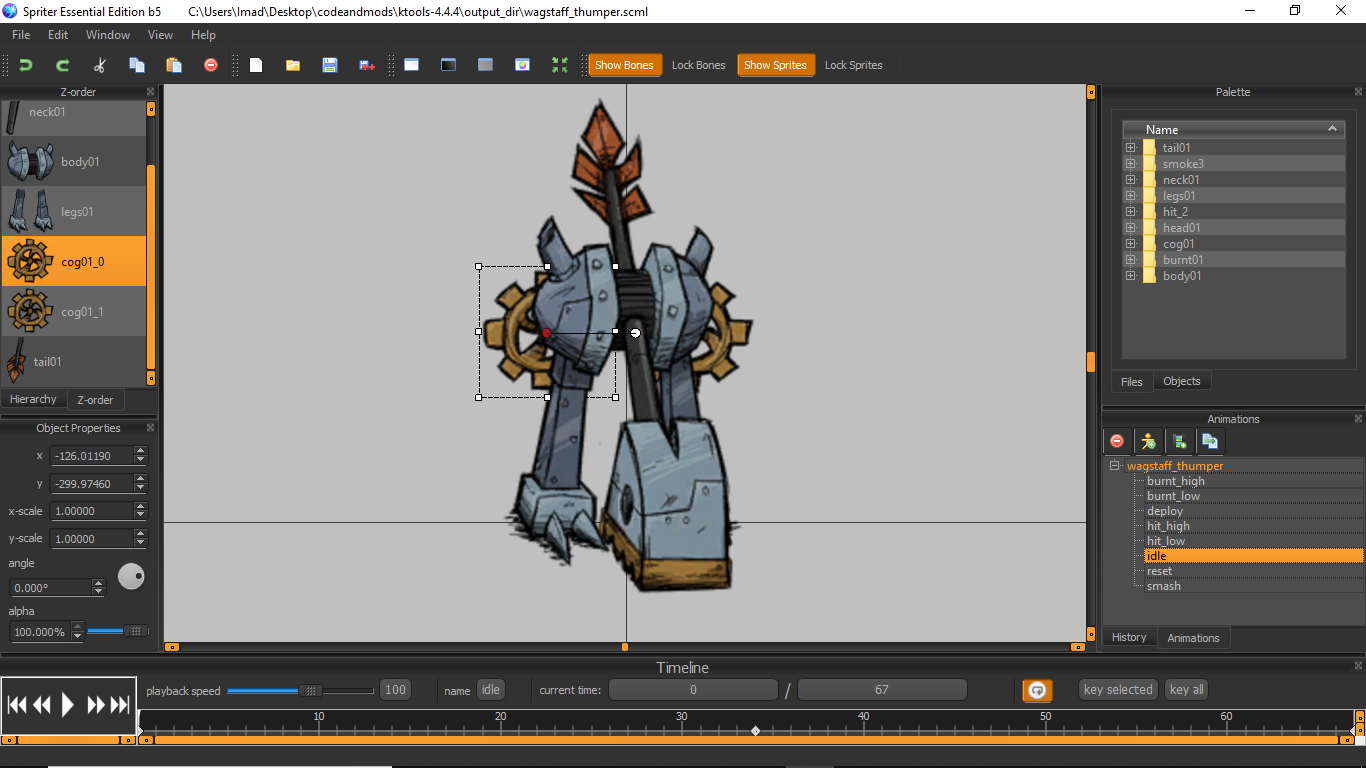Collapse the wagstaff_thumper entity tree
Viewport: 1366px width, 768px height.
coord(1114,466)
